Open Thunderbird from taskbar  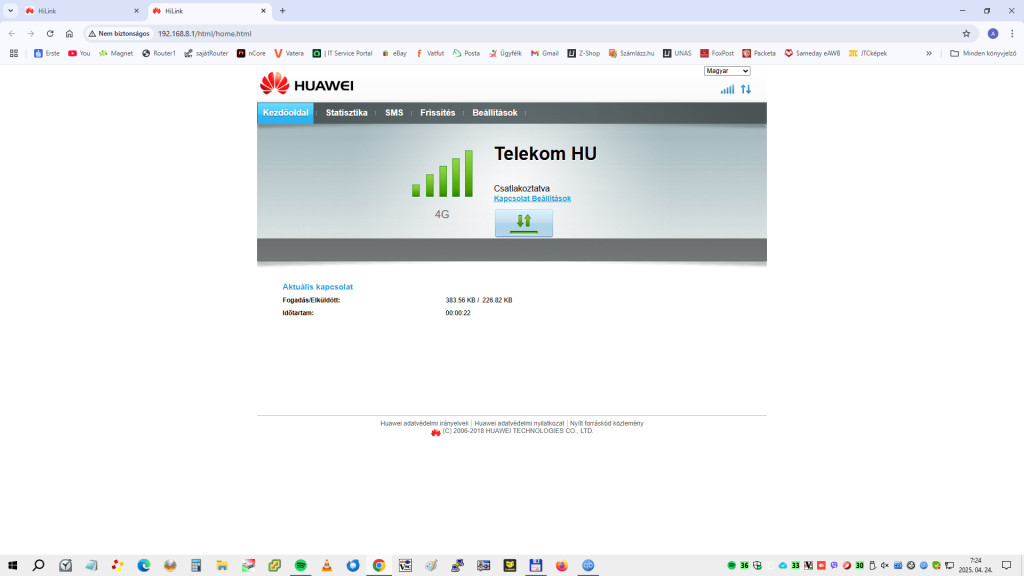tap(353, 566)
